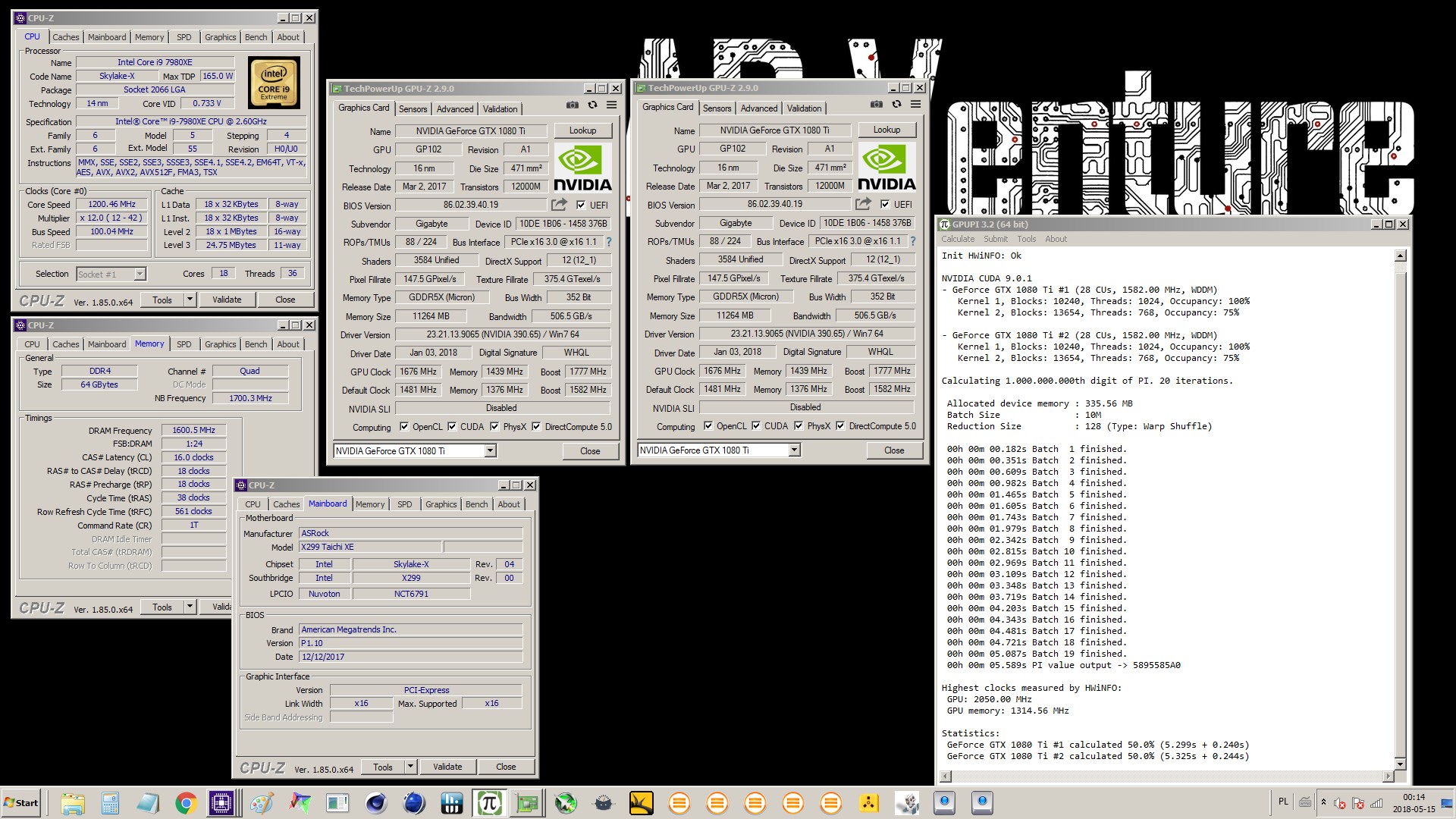Toggle CUDA checkbox in left GPU-Z
The height and width of the screenshot is (819, 1456).
[x=452, y=427]
